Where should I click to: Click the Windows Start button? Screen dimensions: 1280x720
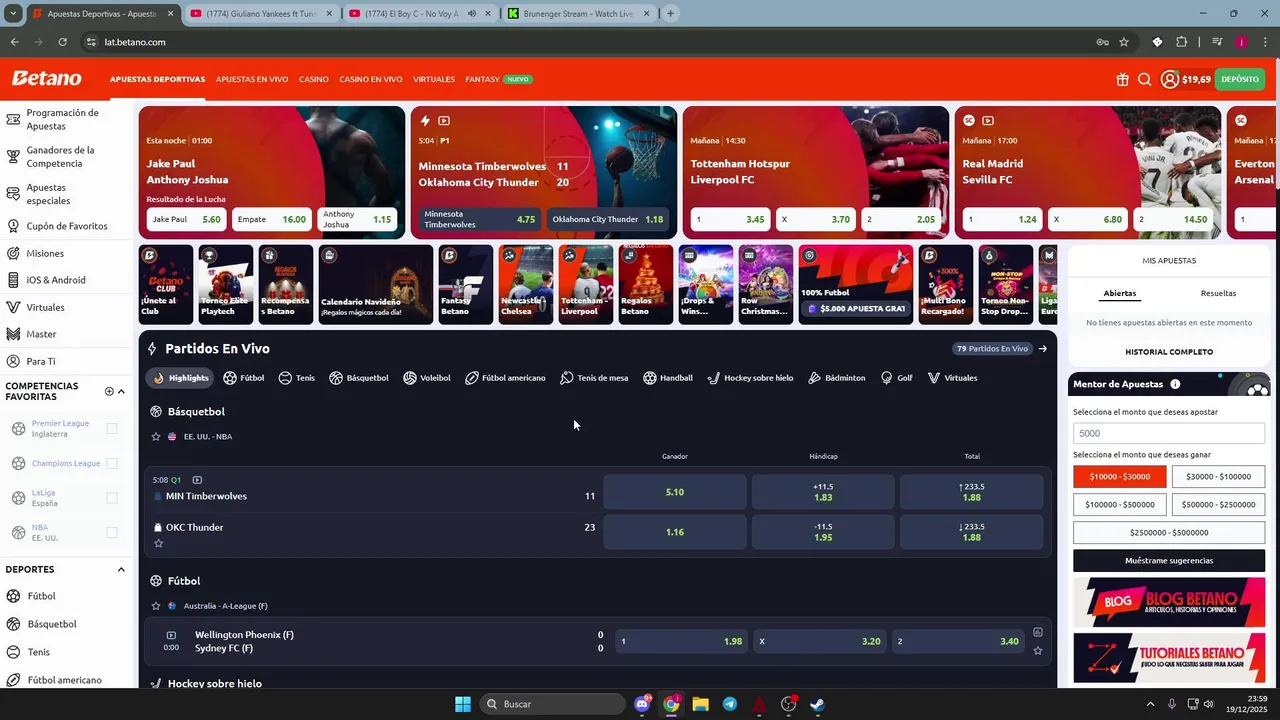pyautogui.click(x=463, y=704)
